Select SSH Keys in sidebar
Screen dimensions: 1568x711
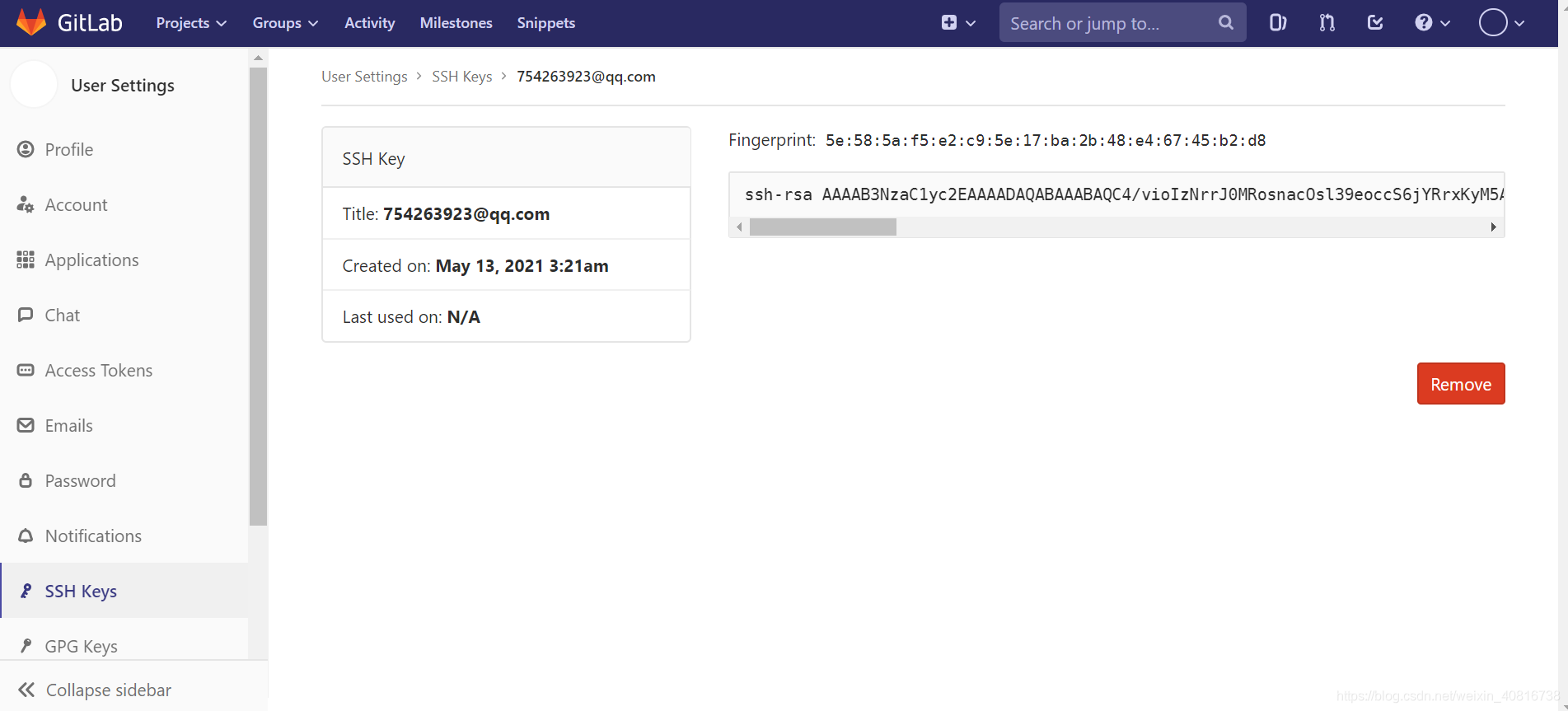(81, 591)
